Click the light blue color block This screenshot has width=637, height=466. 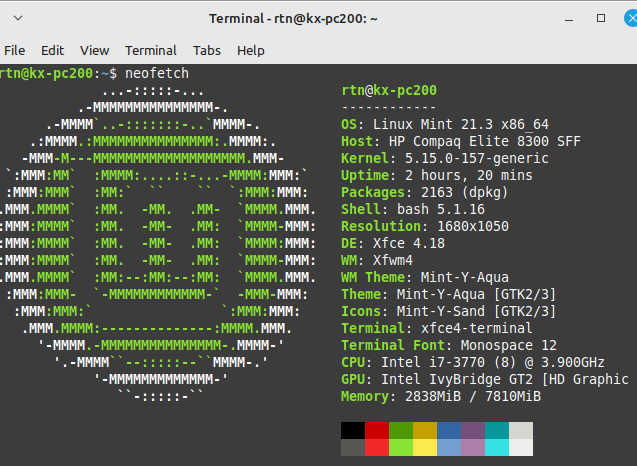click(448, 447)
